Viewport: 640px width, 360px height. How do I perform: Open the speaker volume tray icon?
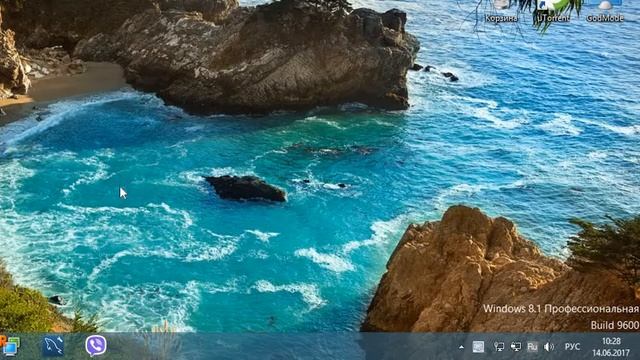pyautogui.click(x=549, y=347)
